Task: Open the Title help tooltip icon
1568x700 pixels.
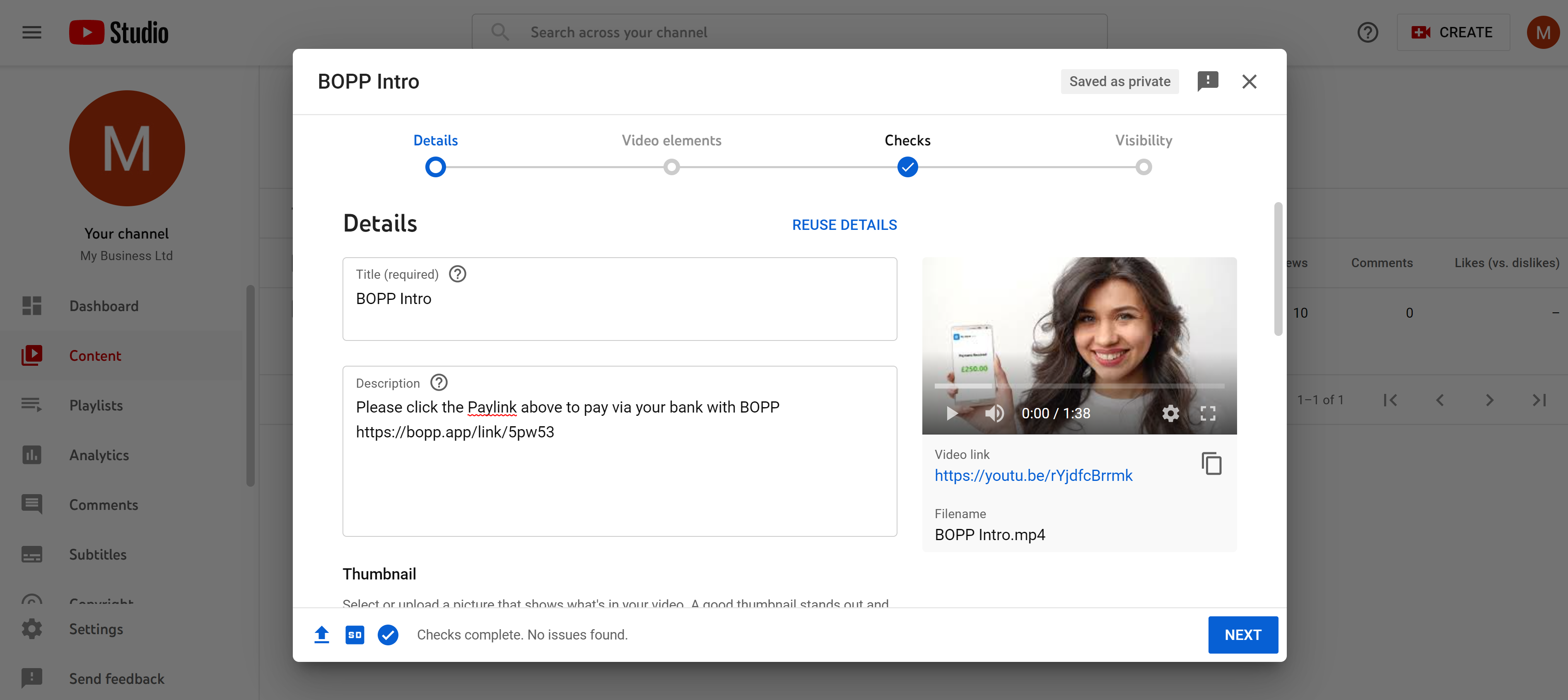Action: point(457,274)
